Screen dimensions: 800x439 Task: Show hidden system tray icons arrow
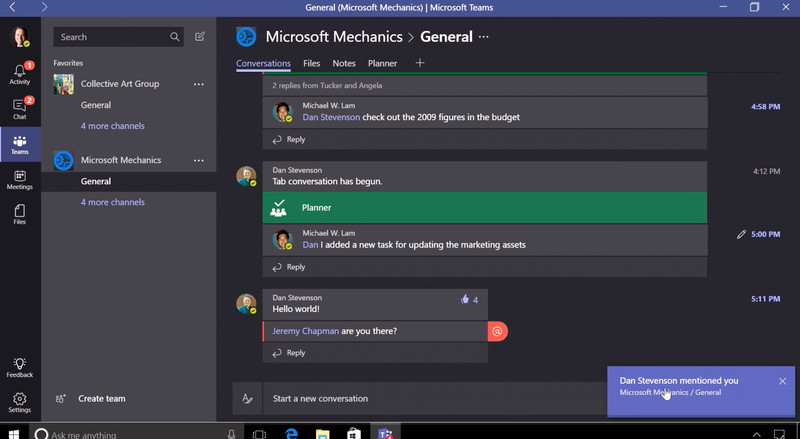pos(757,434)
